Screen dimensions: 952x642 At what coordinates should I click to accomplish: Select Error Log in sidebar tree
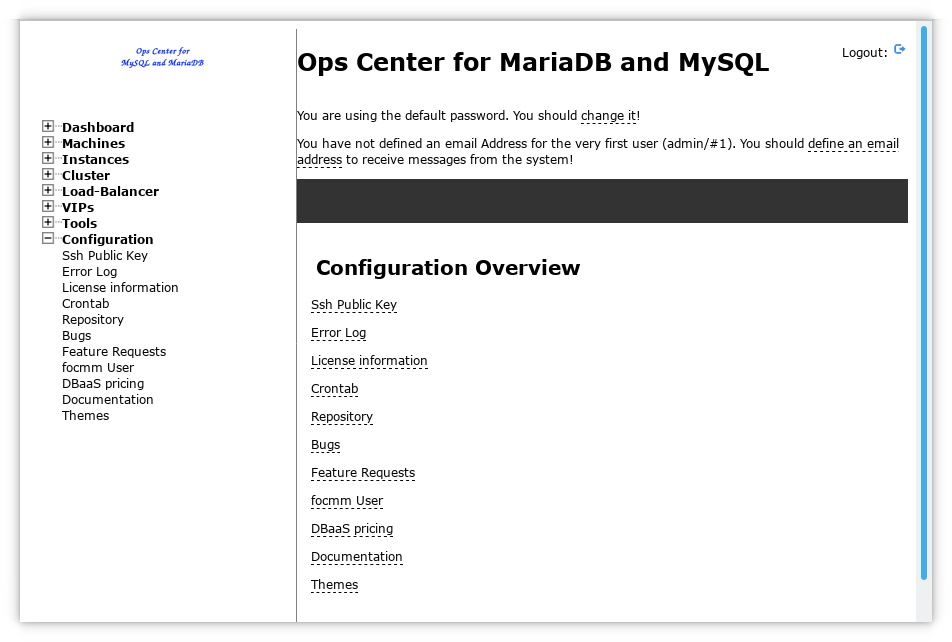tap(89, 271)
